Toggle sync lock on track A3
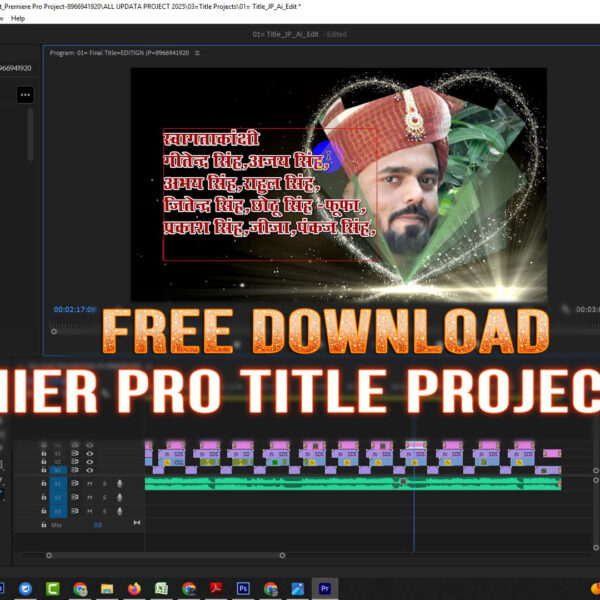The image size is (600, 600). 75,511
